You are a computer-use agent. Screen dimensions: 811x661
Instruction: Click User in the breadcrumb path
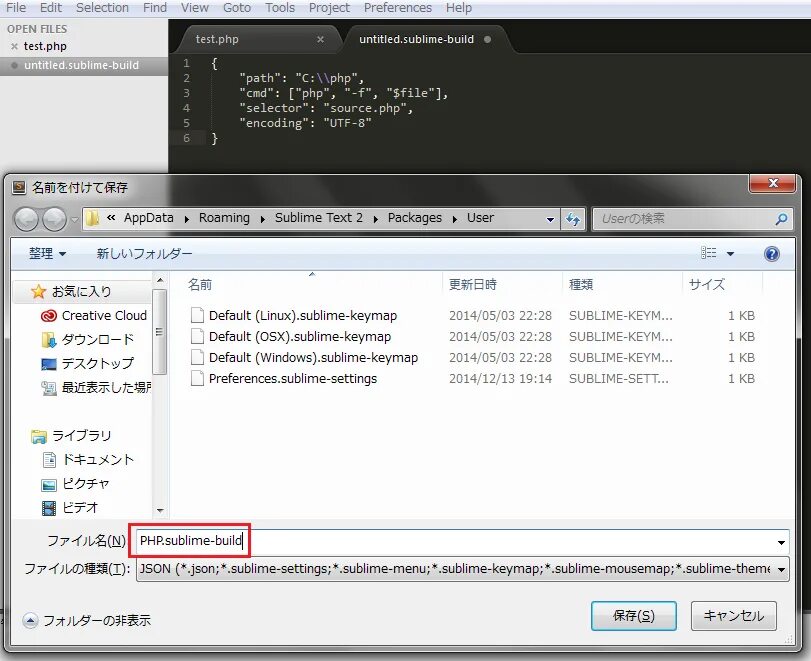tap(480, 218)
